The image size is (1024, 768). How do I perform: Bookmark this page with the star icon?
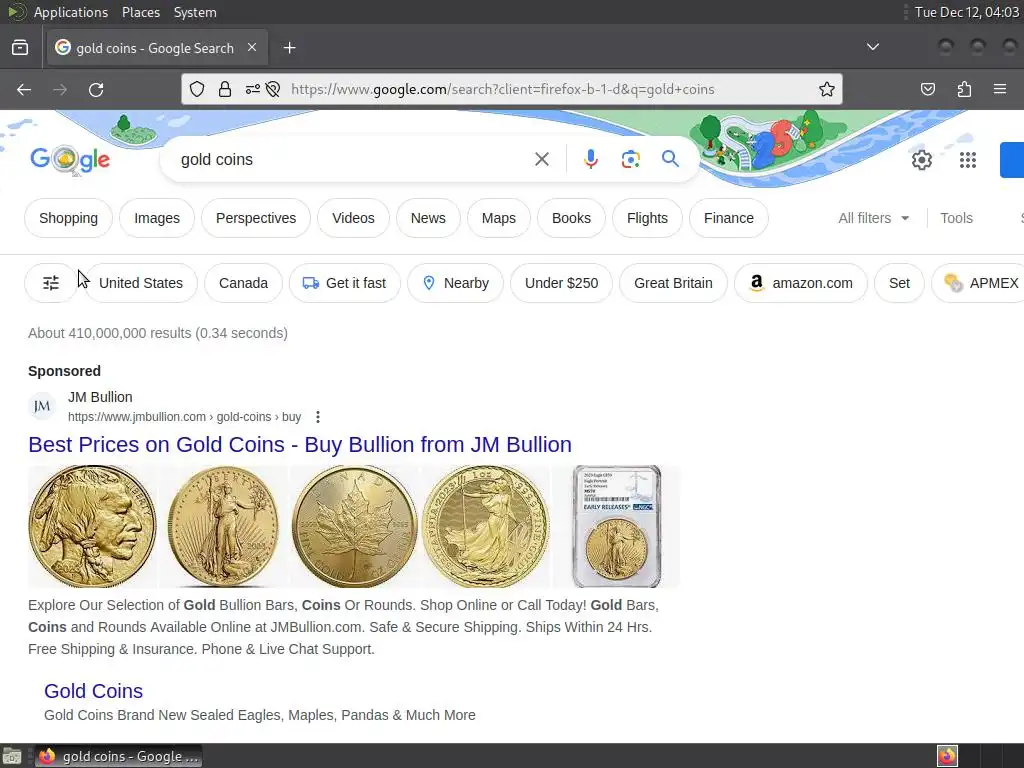827,89
